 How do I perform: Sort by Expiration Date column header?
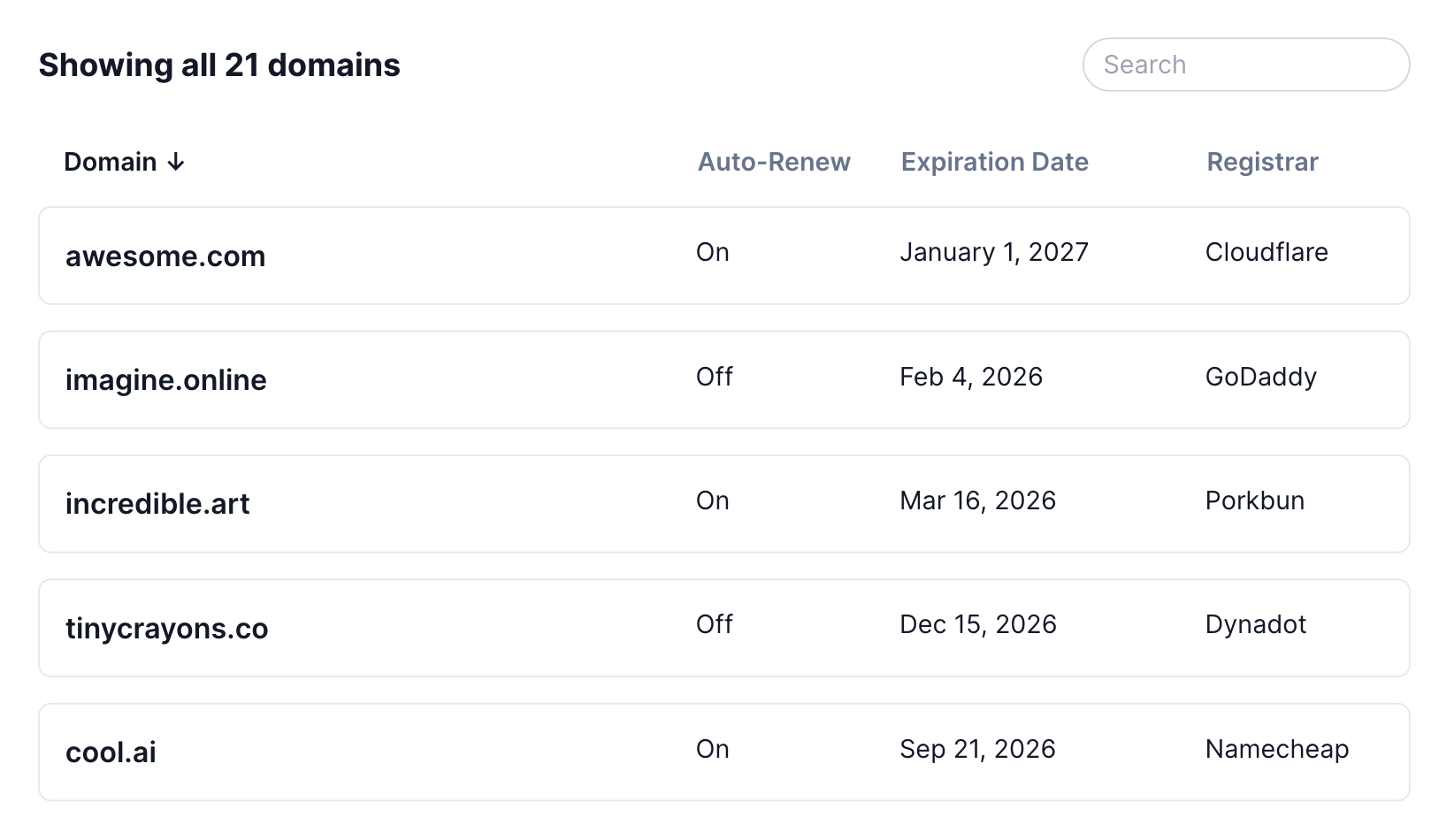994,162
